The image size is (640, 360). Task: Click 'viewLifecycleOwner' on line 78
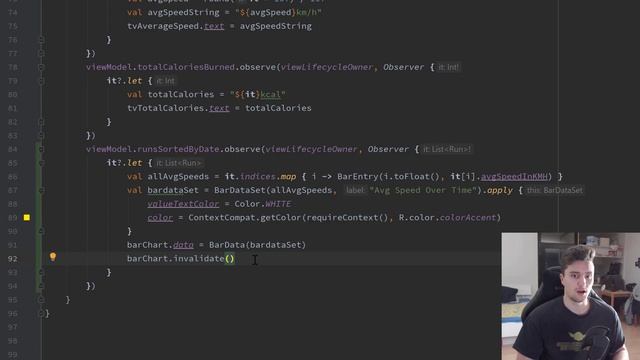coord(327,67)
